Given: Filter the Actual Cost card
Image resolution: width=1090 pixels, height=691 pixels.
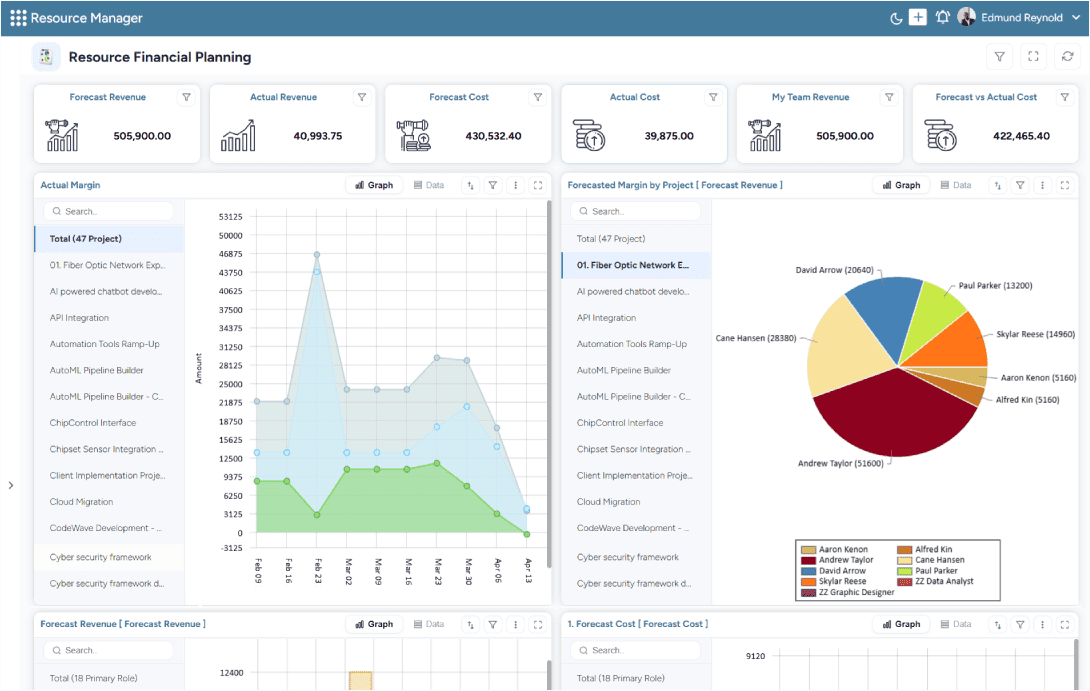Looking at the screenshot, I should pos(713,97).
